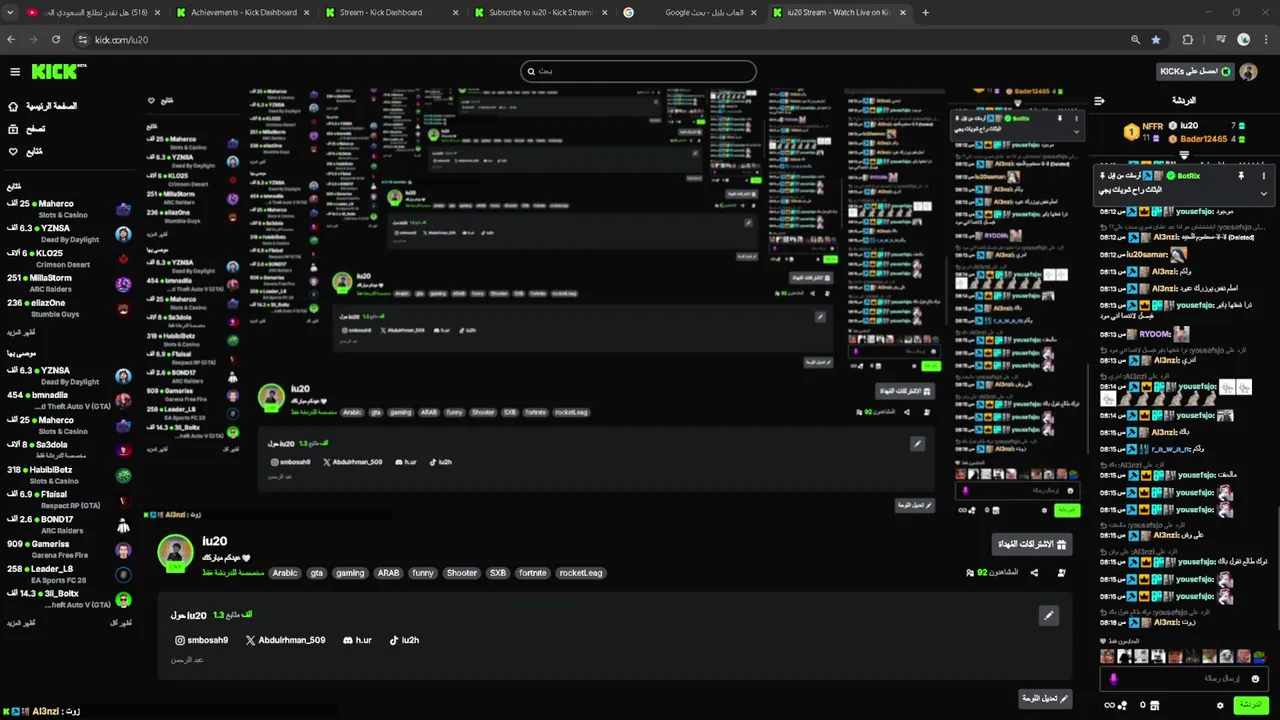Open Maherco channel in followed list
Screen dimensions: 1280x720
point(67,208)
